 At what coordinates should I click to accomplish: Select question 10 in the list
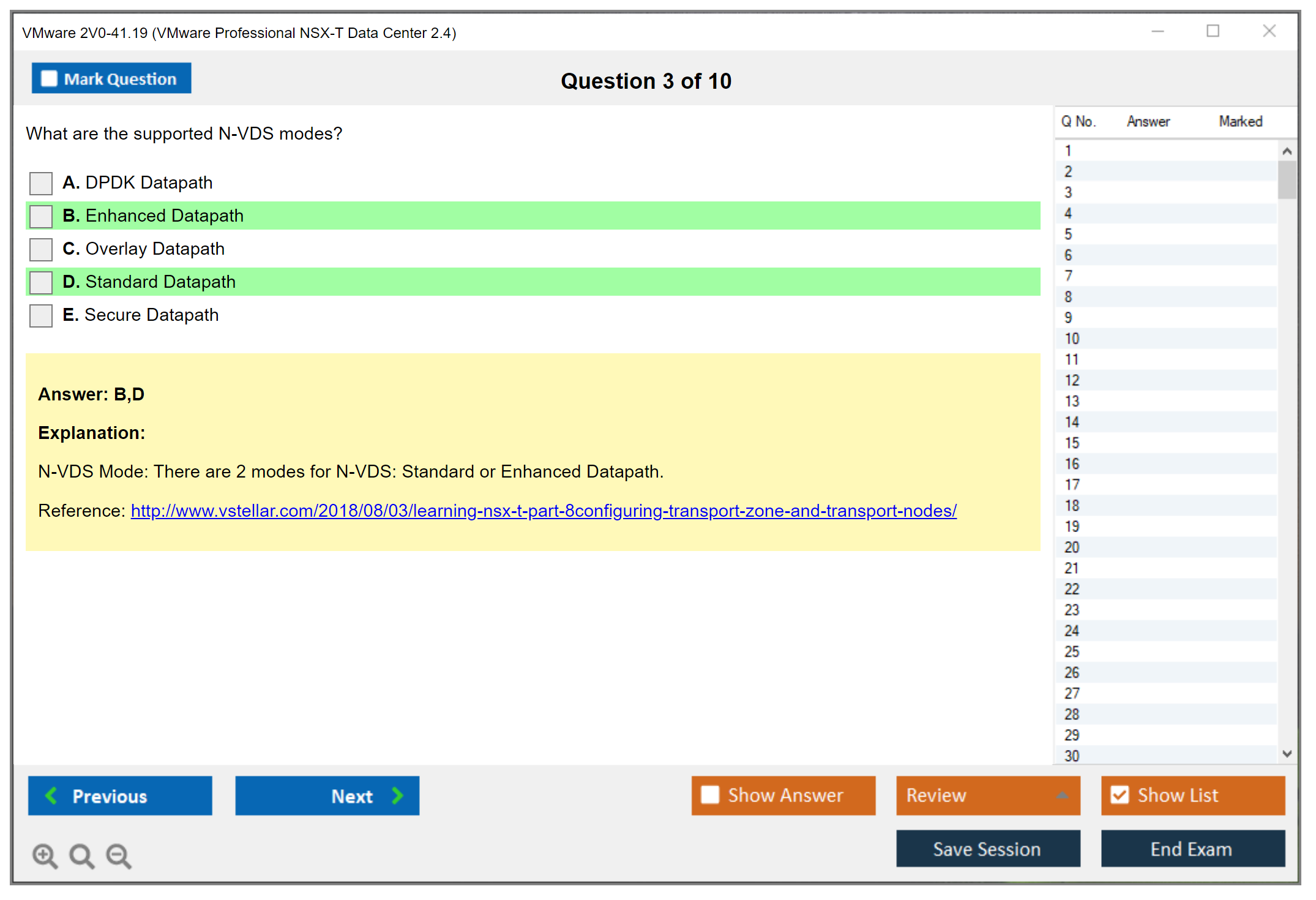click(1072, 339)
